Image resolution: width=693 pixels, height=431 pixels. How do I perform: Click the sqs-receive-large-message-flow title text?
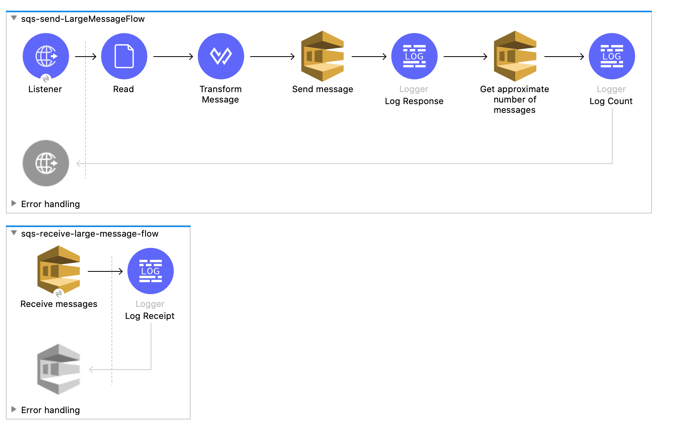tap(90, 234)
